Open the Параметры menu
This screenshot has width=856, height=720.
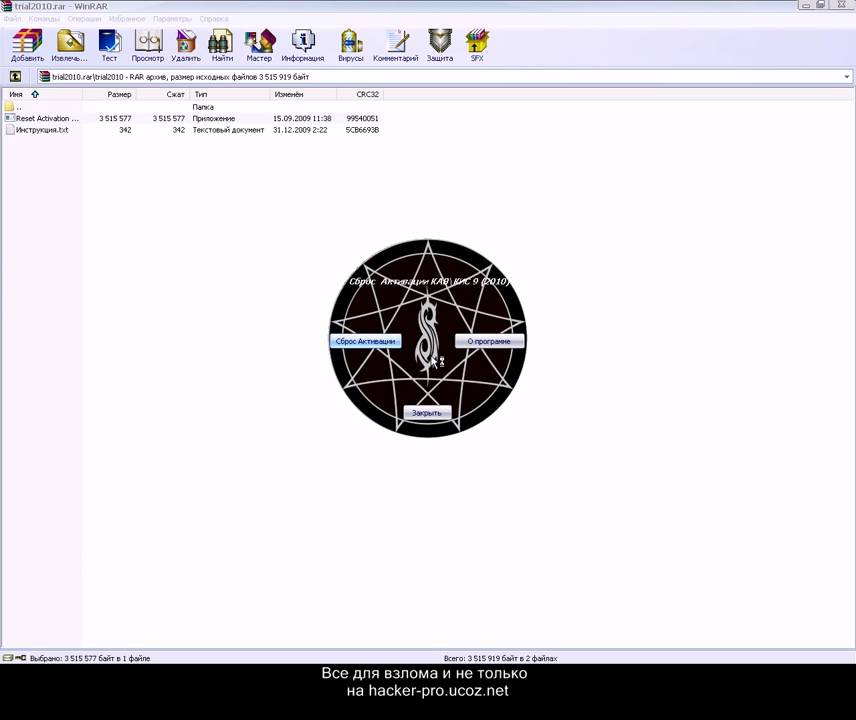[173, 19]
